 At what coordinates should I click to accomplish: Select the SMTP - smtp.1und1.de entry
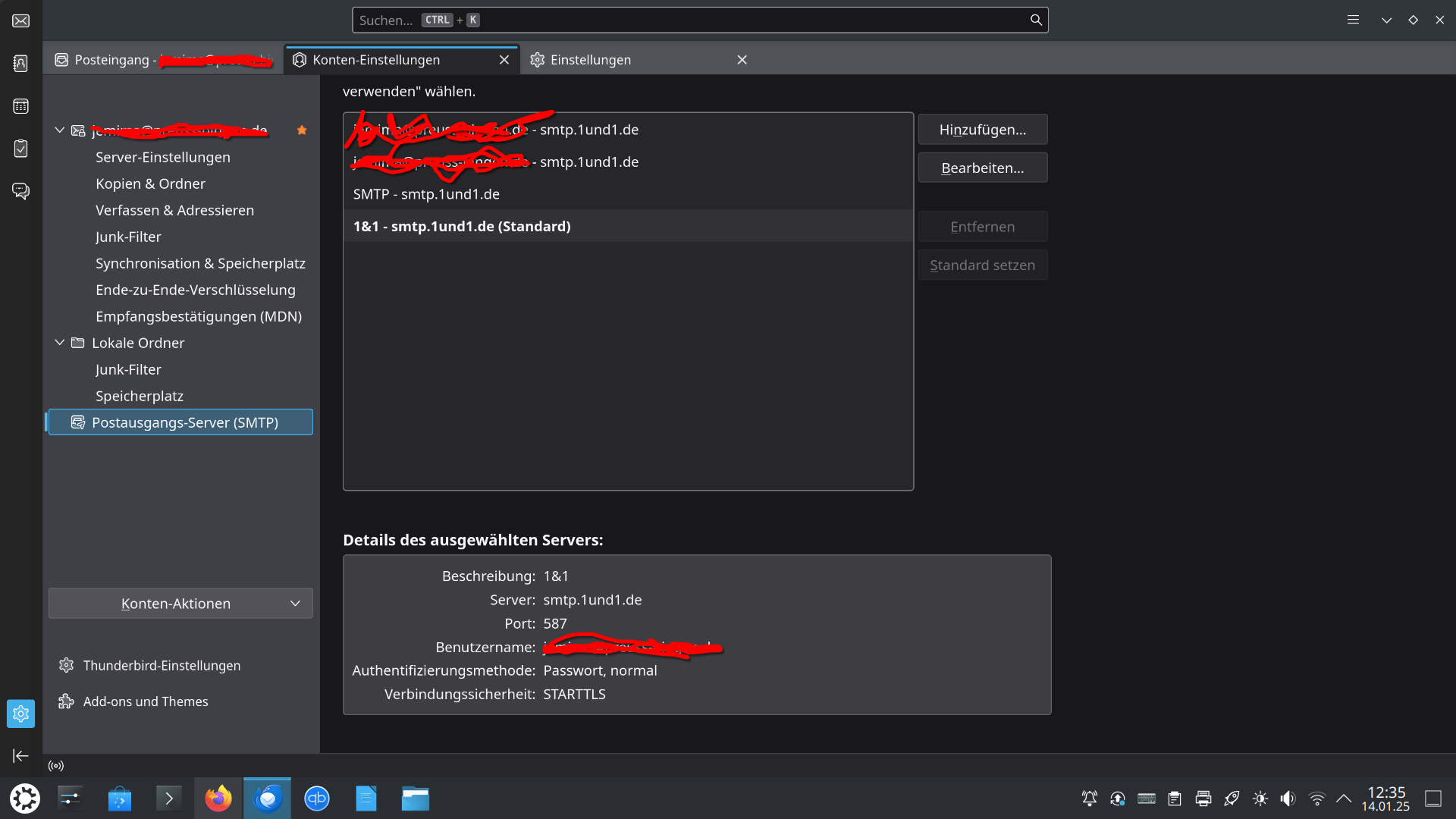coord(426,194)
